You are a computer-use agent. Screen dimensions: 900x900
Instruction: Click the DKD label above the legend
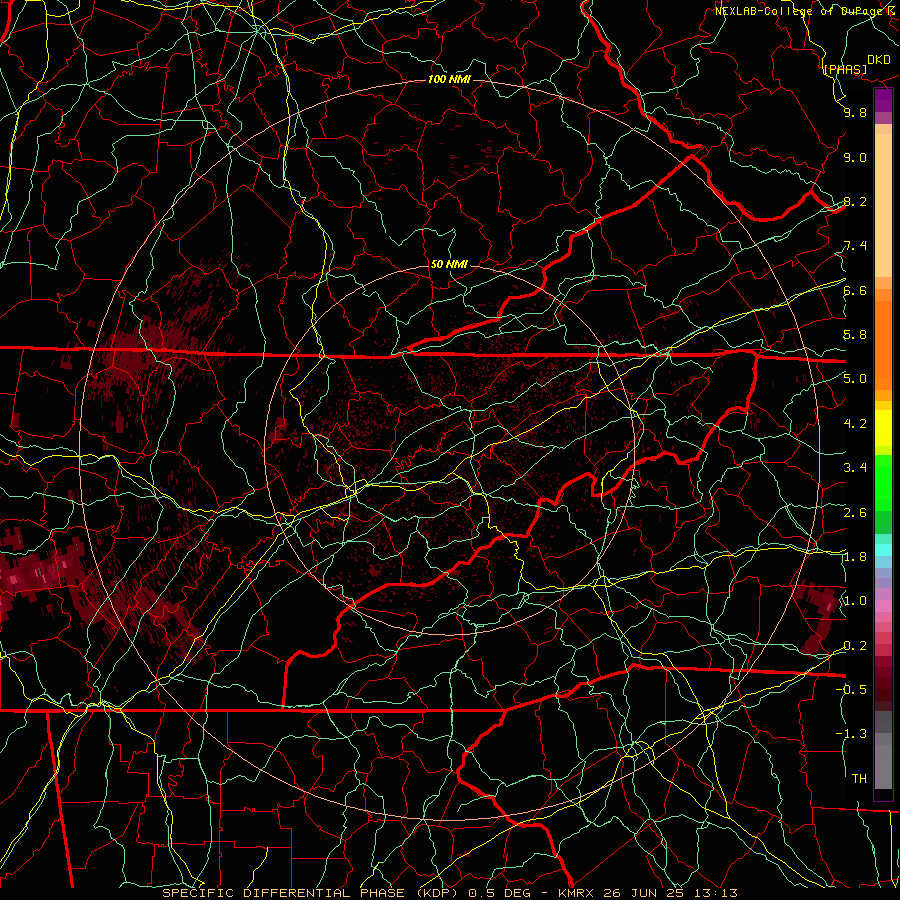pyautogui.click(x=879, y=60)
